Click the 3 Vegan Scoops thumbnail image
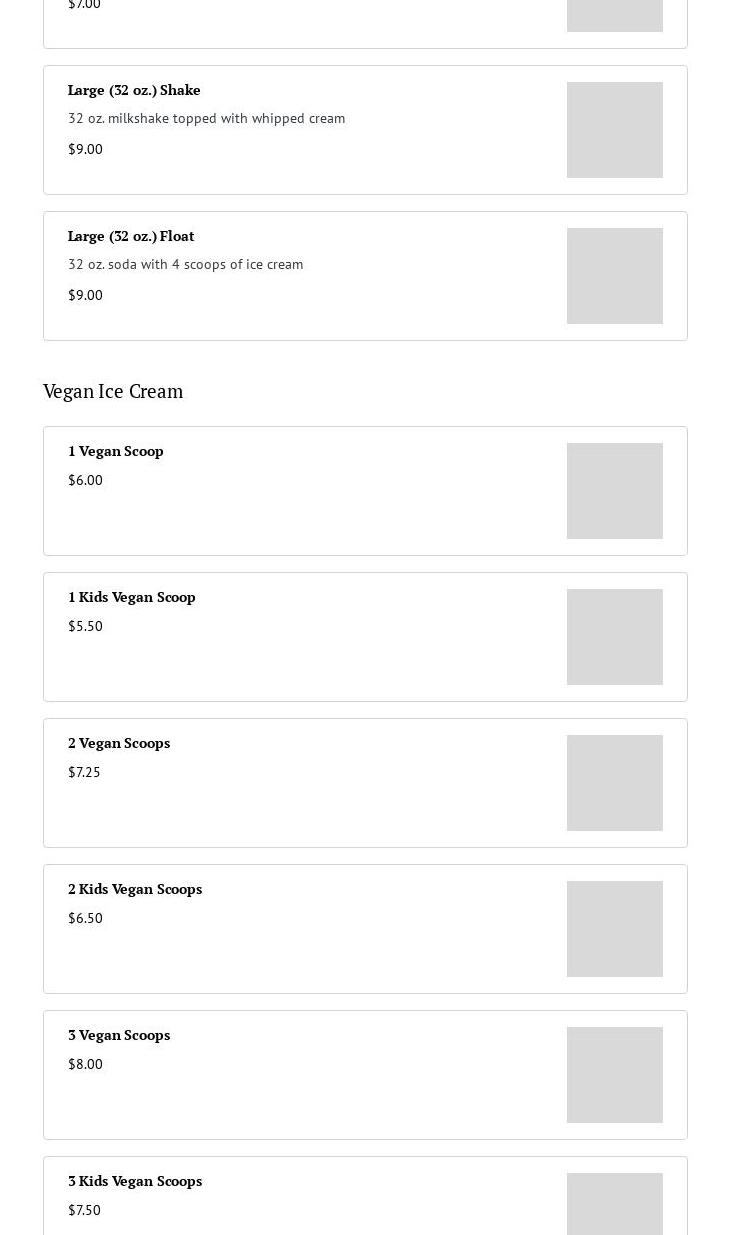The image size is (730, 1235). tap(614, 1075)
